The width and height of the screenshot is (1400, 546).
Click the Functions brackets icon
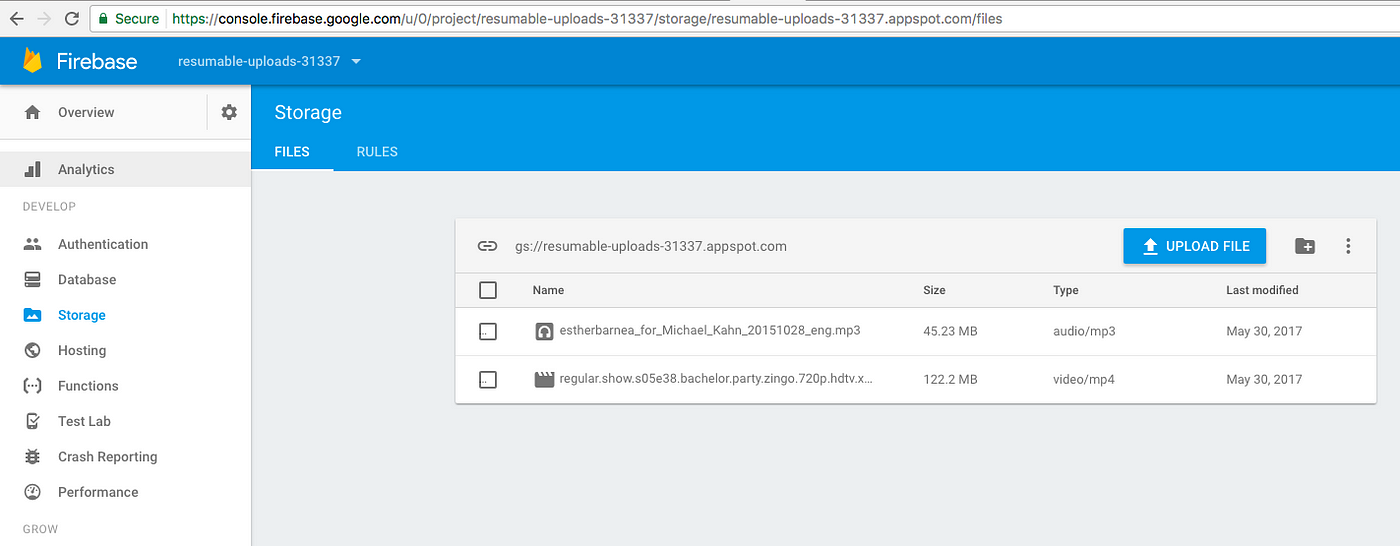pos(32,386)
